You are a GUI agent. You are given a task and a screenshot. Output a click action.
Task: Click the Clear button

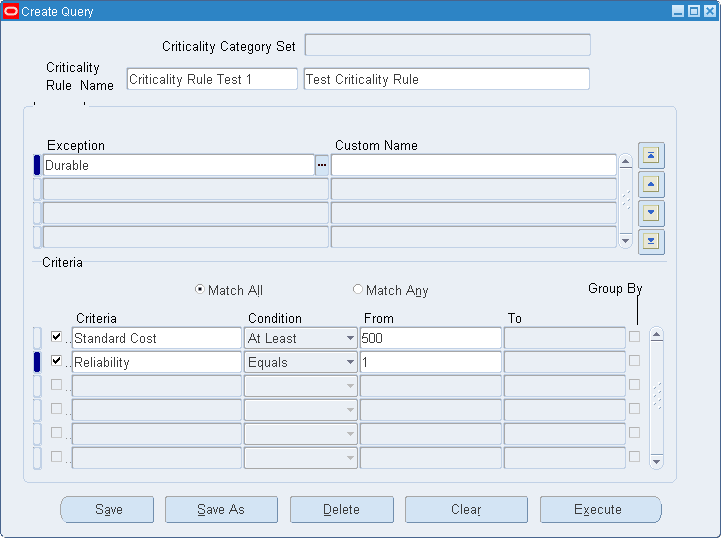[466, 509]
